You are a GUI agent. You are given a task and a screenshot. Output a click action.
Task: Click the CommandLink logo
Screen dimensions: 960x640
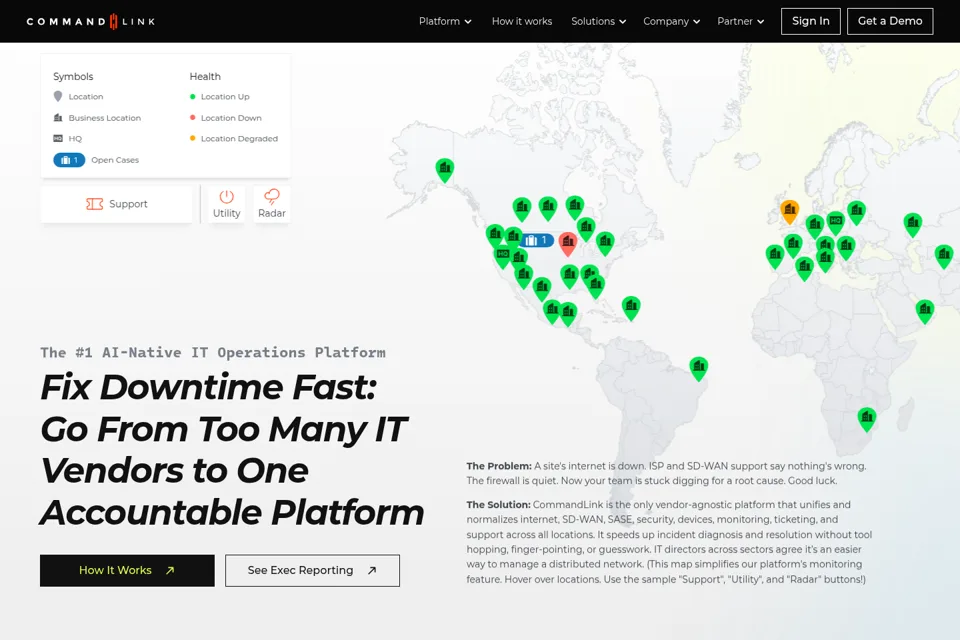91,21
